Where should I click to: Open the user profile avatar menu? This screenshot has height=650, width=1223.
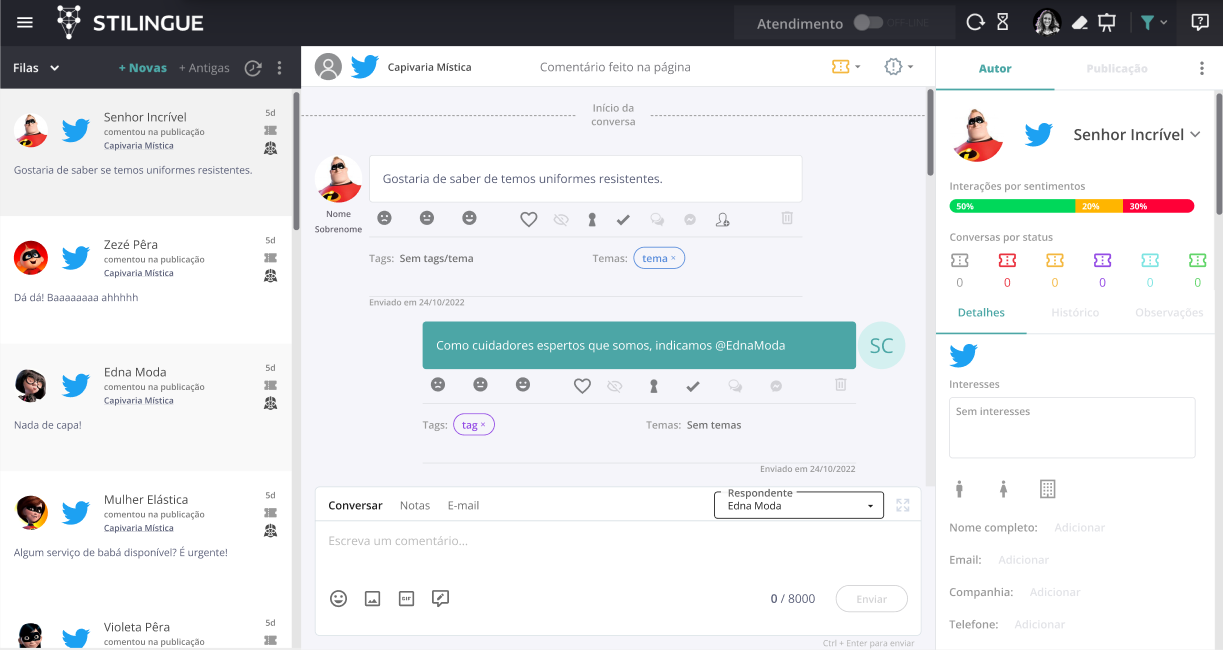click(1047, 22)
